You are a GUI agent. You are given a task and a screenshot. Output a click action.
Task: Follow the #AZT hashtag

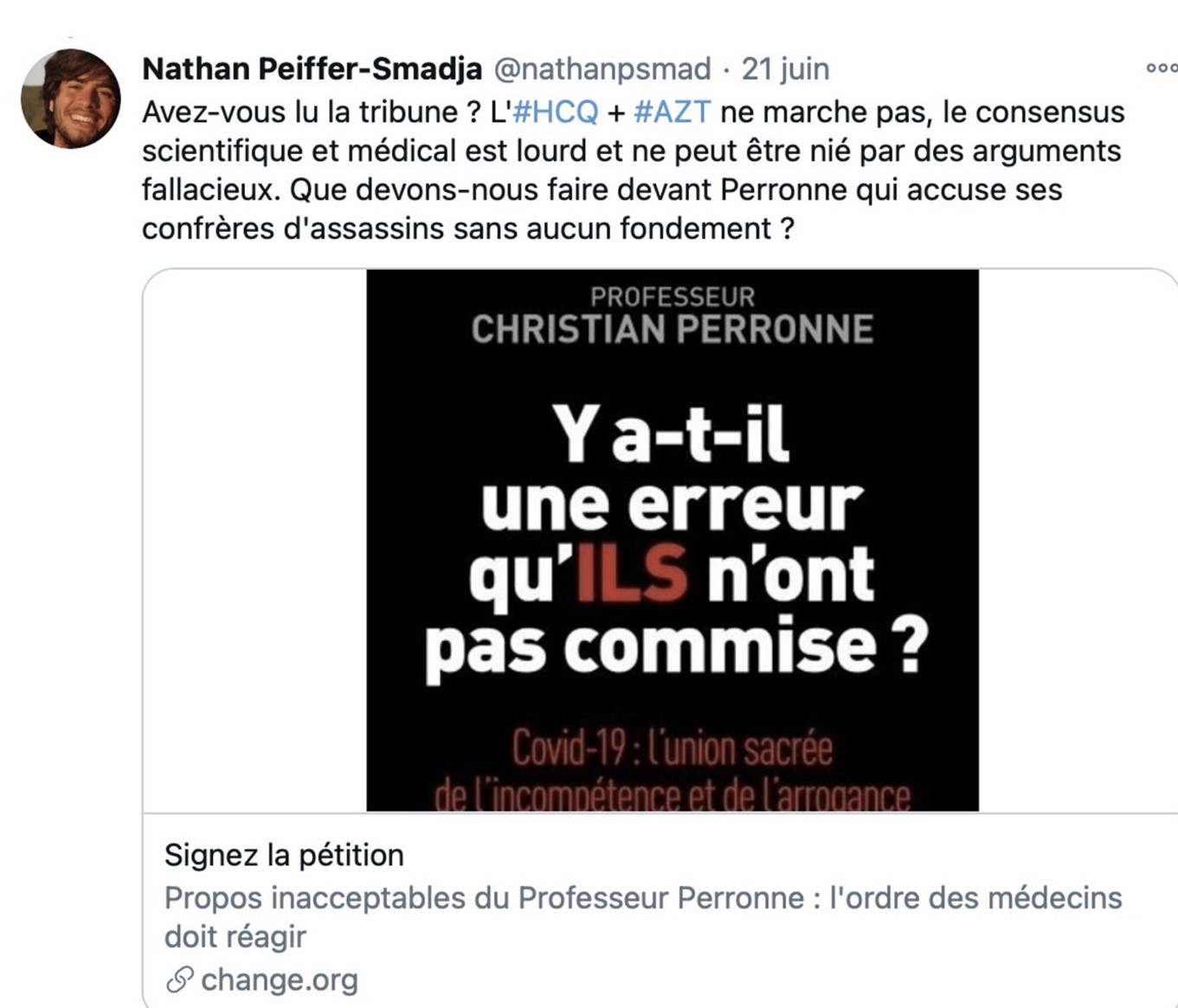click(x=673, y=112)
